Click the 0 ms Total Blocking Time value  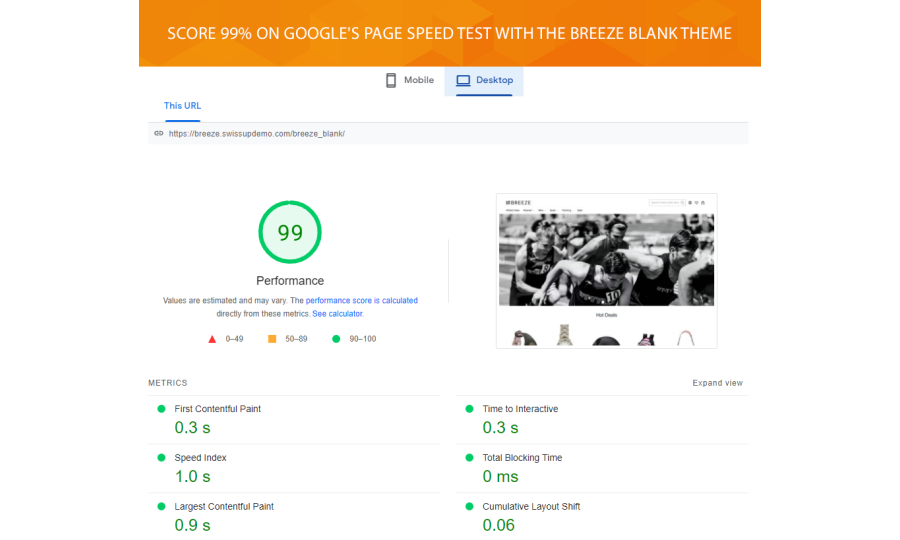[x=501, y=476]
